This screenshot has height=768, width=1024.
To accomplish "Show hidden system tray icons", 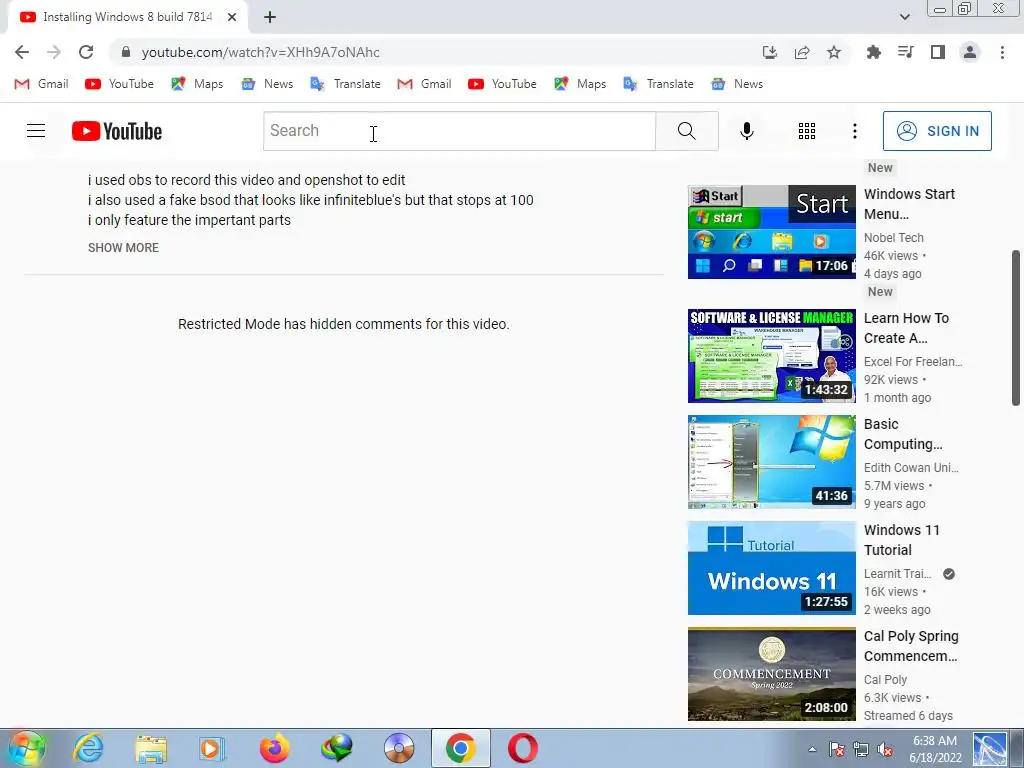I will pos(812,749).
